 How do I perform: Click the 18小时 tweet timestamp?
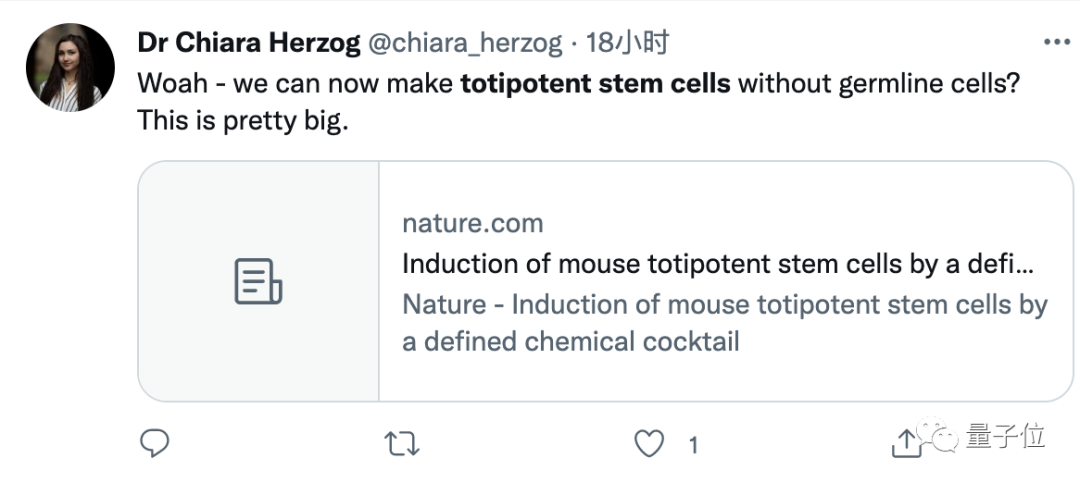pyautogui.click(x=627, y=43)
